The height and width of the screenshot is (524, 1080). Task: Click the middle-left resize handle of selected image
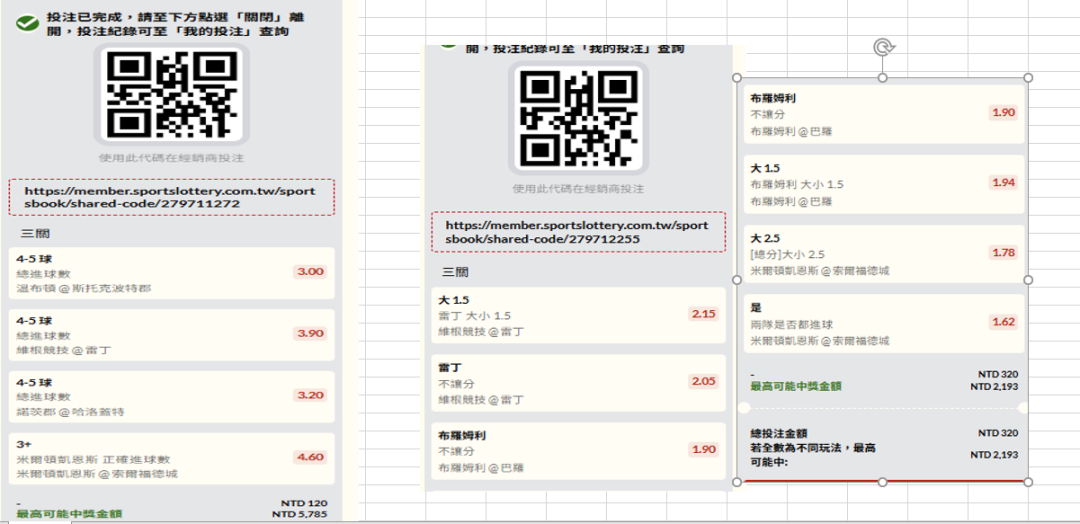click(737, 280)
